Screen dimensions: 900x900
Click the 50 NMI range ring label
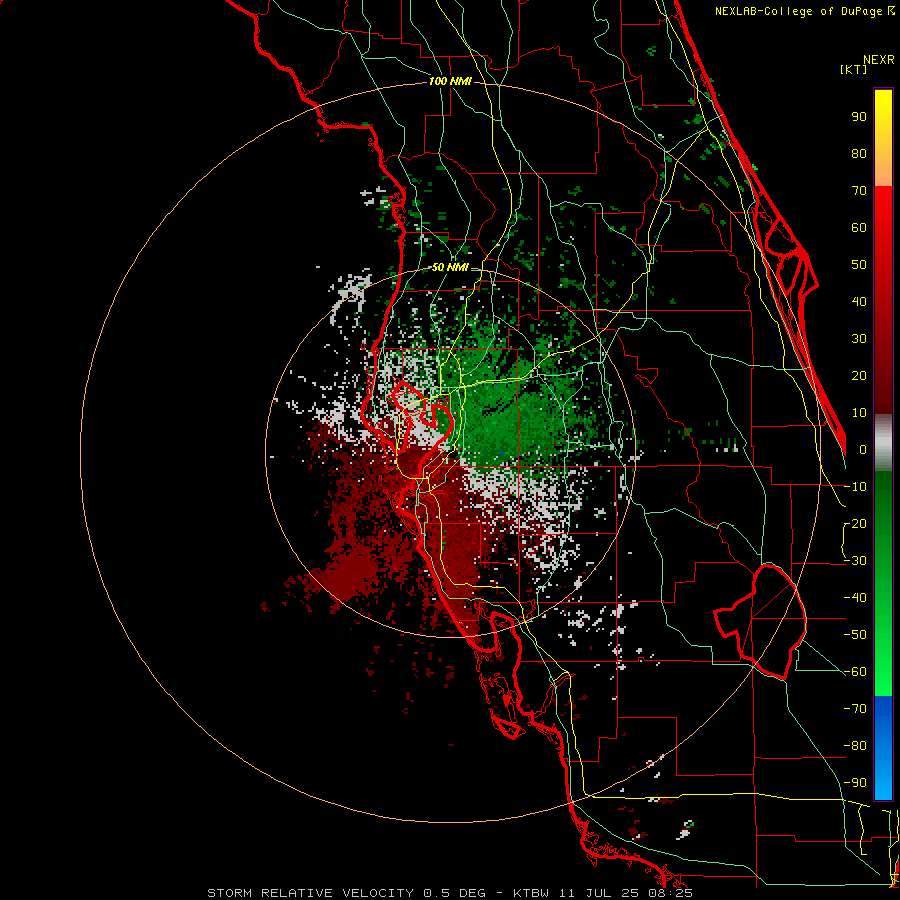tap(450, 267)
